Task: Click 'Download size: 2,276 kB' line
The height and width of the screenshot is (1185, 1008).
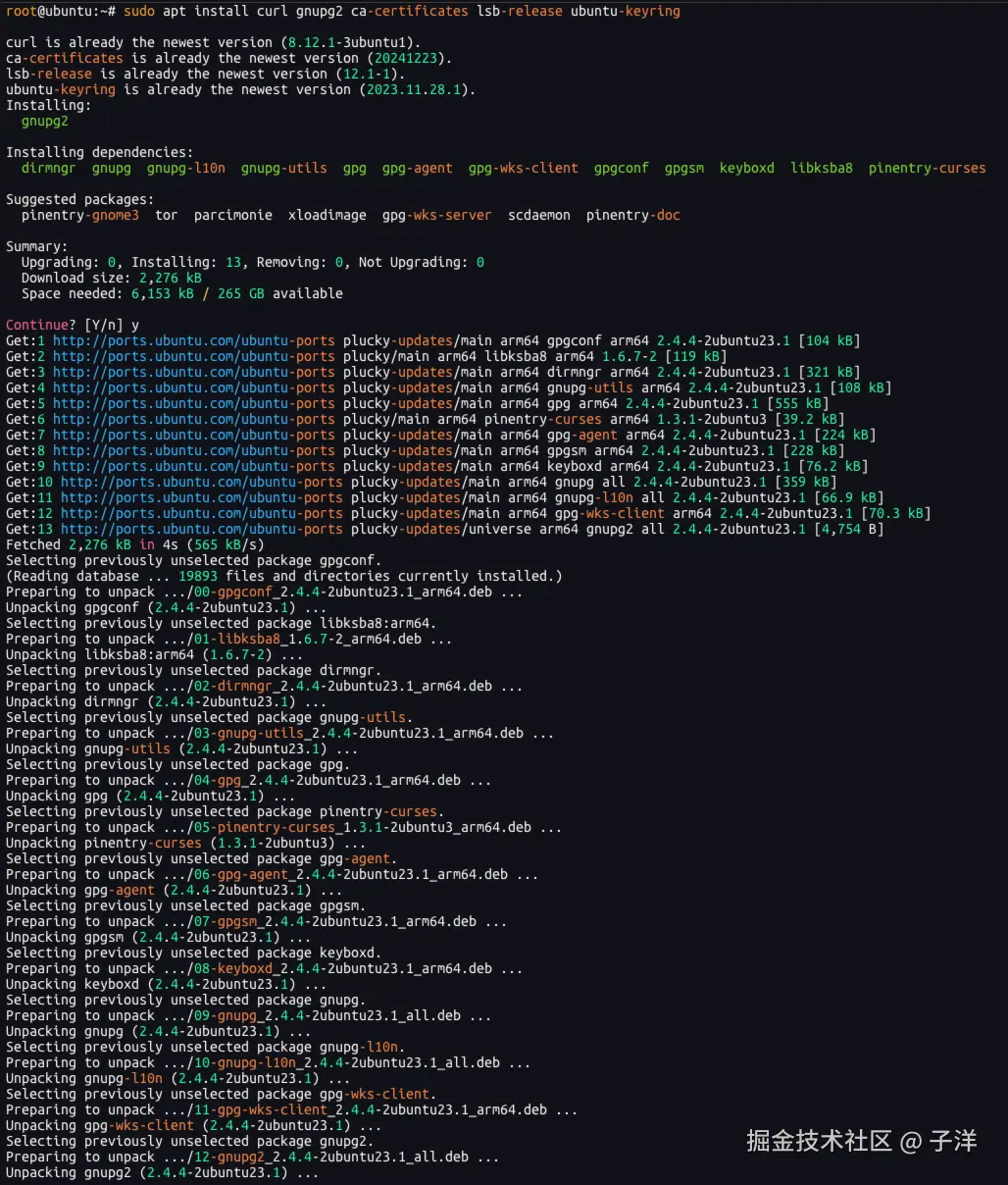Action: (112, 279)
